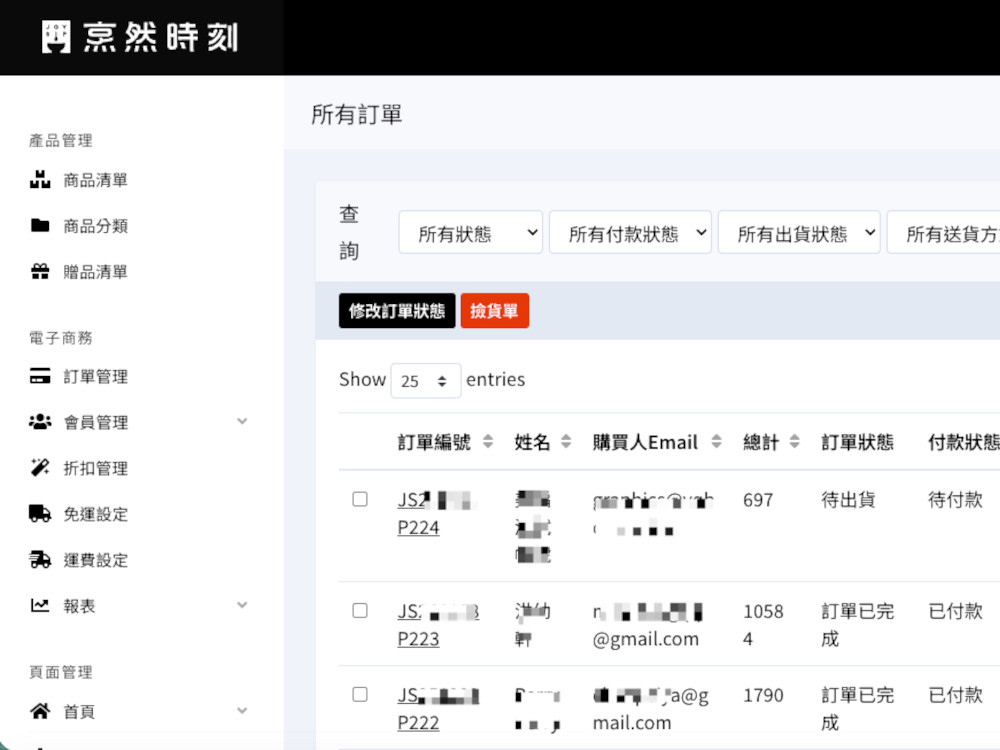
Task: Open 訂單管理 menu item
Action: point(96,377)
